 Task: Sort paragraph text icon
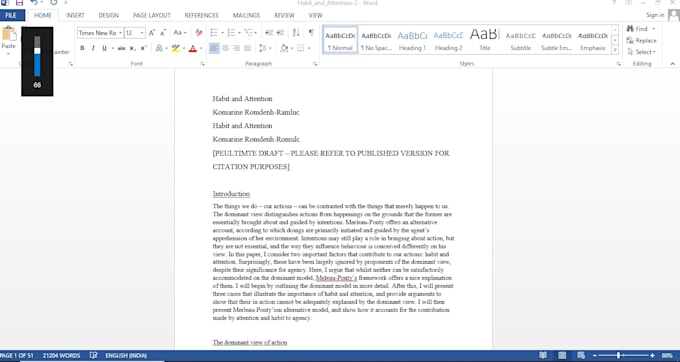click(296, 33)
